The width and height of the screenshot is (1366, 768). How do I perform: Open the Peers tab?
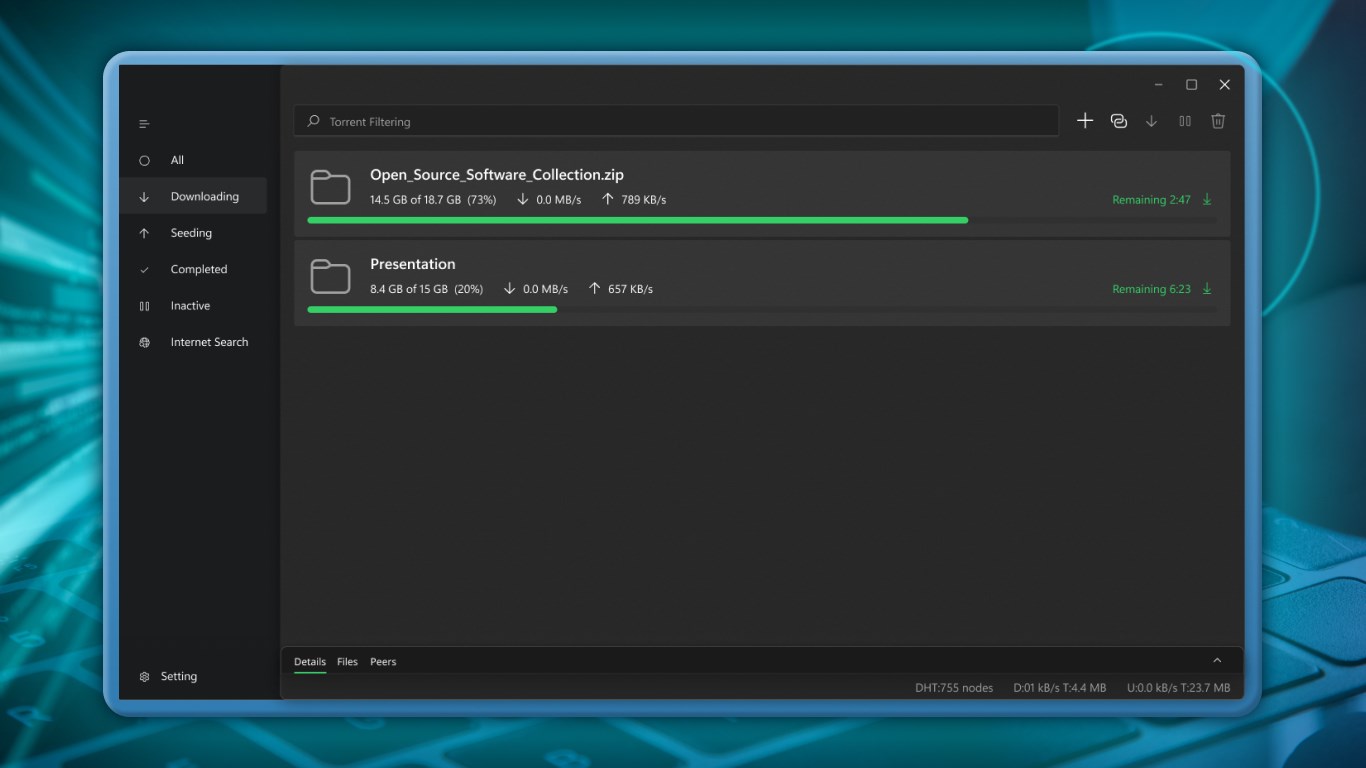point(383,662)
